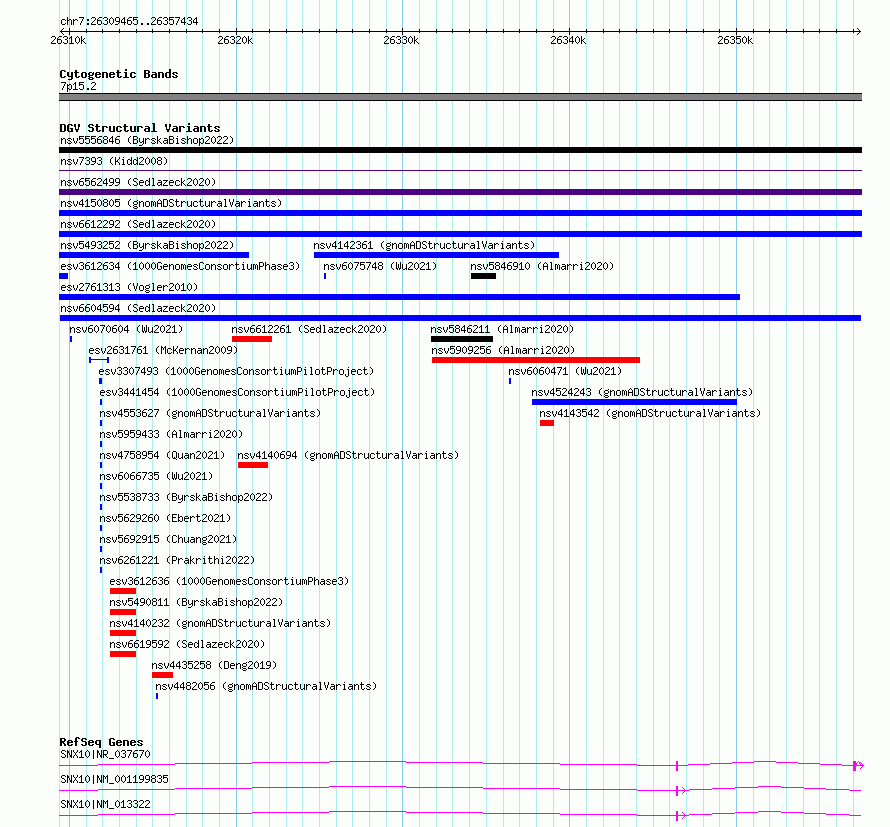Viewport: 890px width, 827px height.
Task: Click the nsv4140694 red variant bar
Action: click(x=253, y=465)
